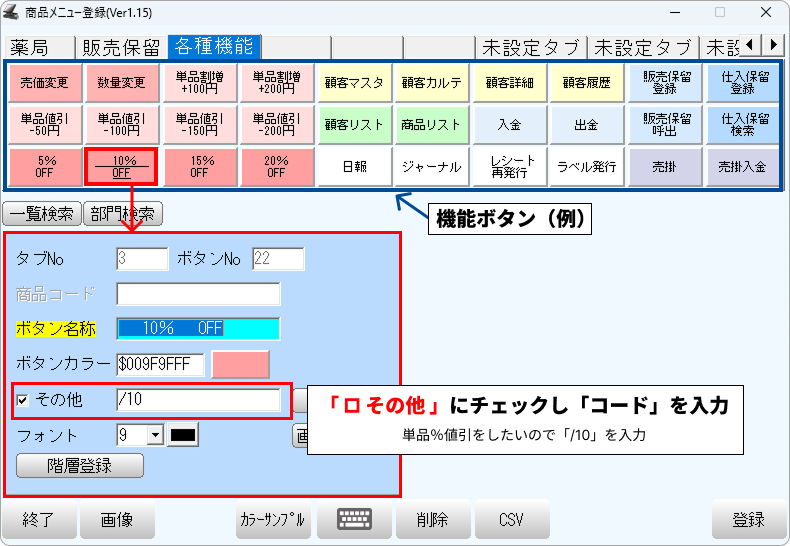Select the 売価変更 function button
790x546 pixels.
click(43, 83)
